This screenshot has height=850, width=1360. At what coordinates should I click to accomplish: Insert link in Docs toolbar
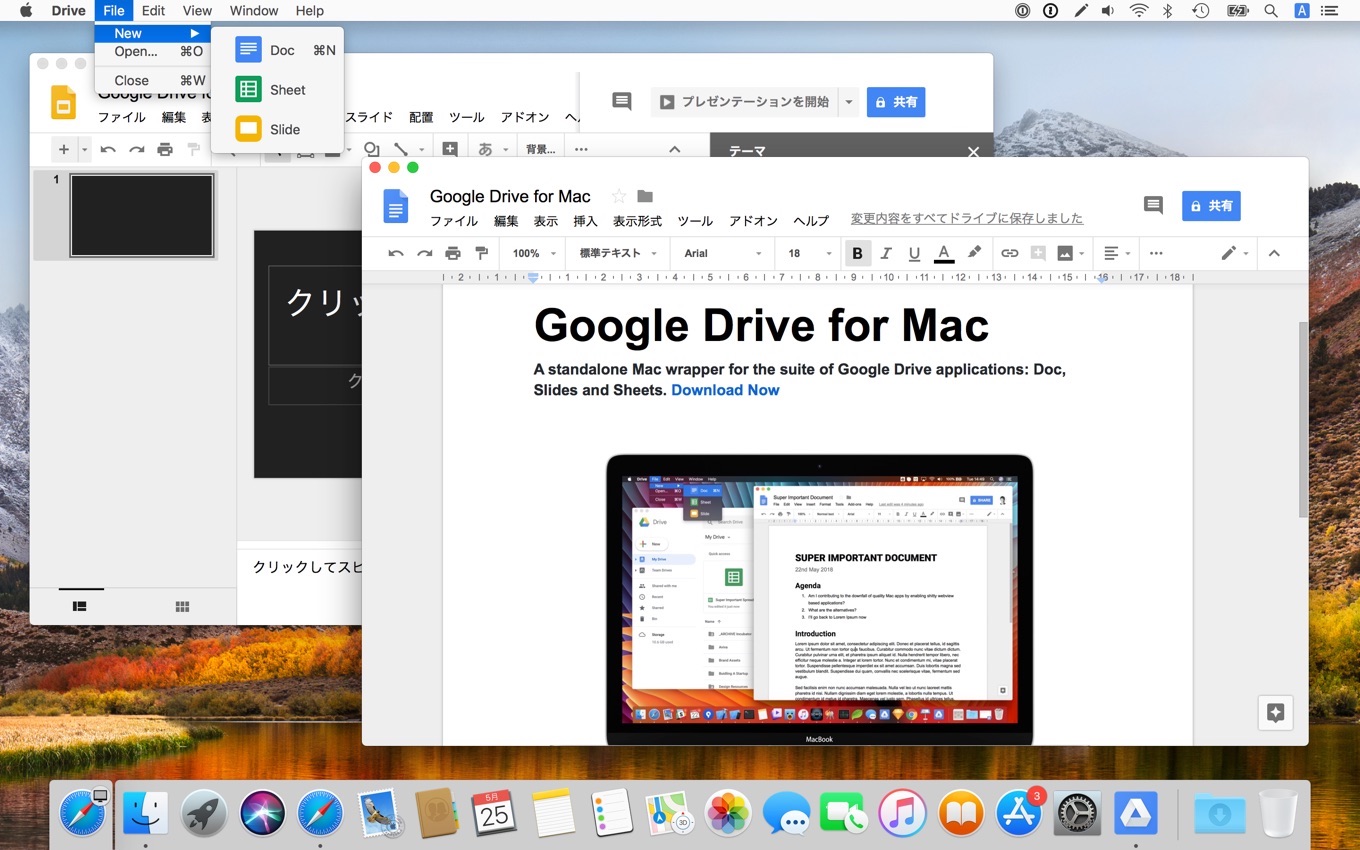pos(1010,253)
